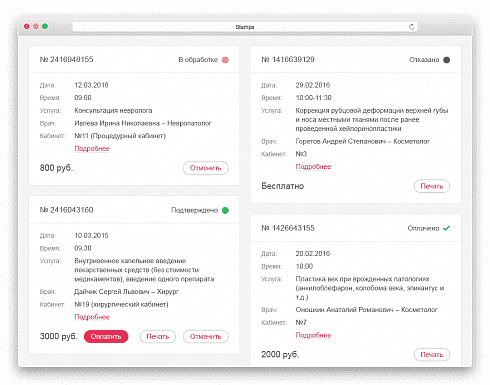This screenshot has width=490, height=385.
Task: Open the Подробнее link on order 2416043160
Action: point(92,317)
